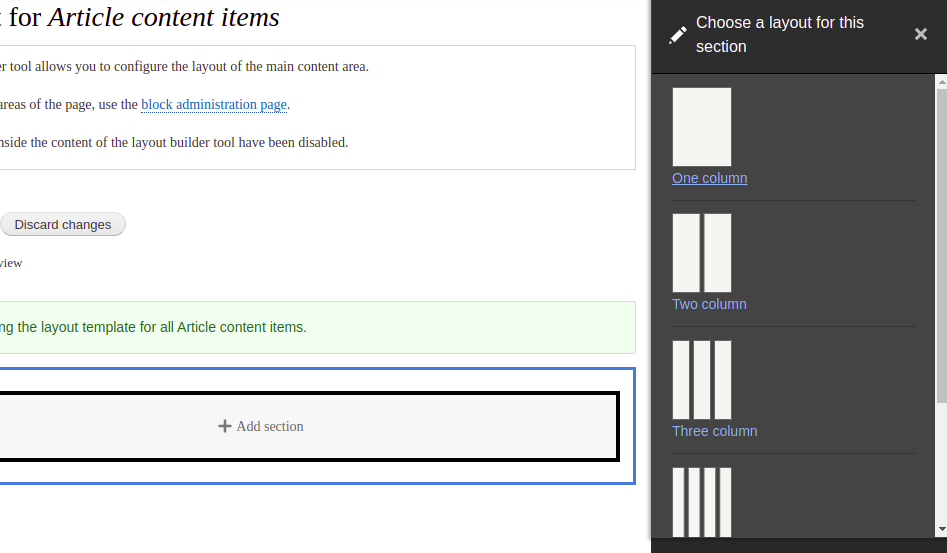
Task: Click the green layout template status message
Action: pyautogui.click(x=318, y=327)
